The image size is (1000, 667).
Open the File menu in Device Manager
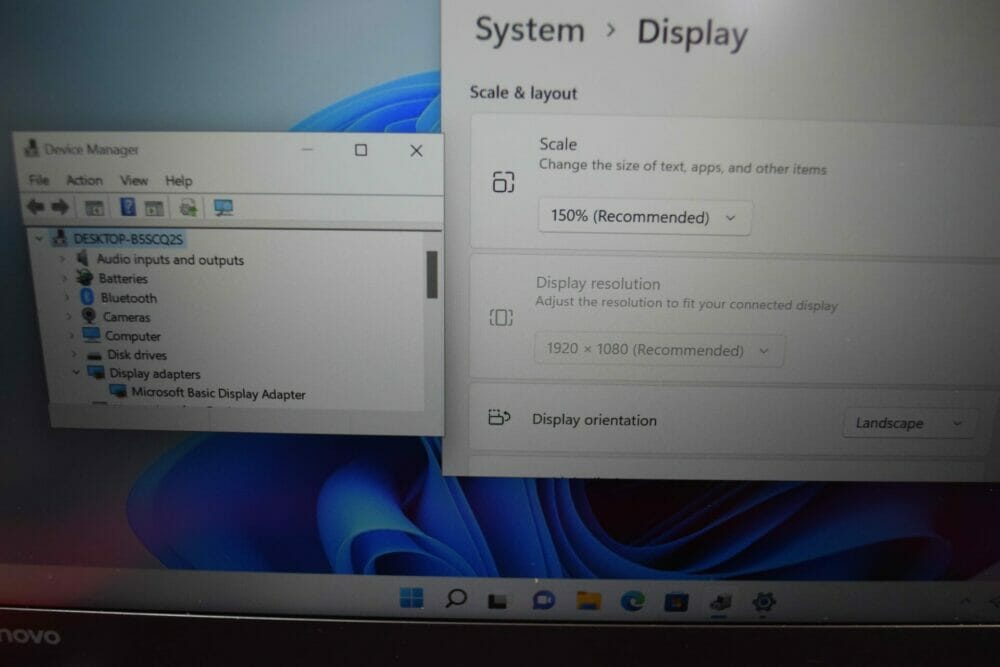tap(38, 180)
